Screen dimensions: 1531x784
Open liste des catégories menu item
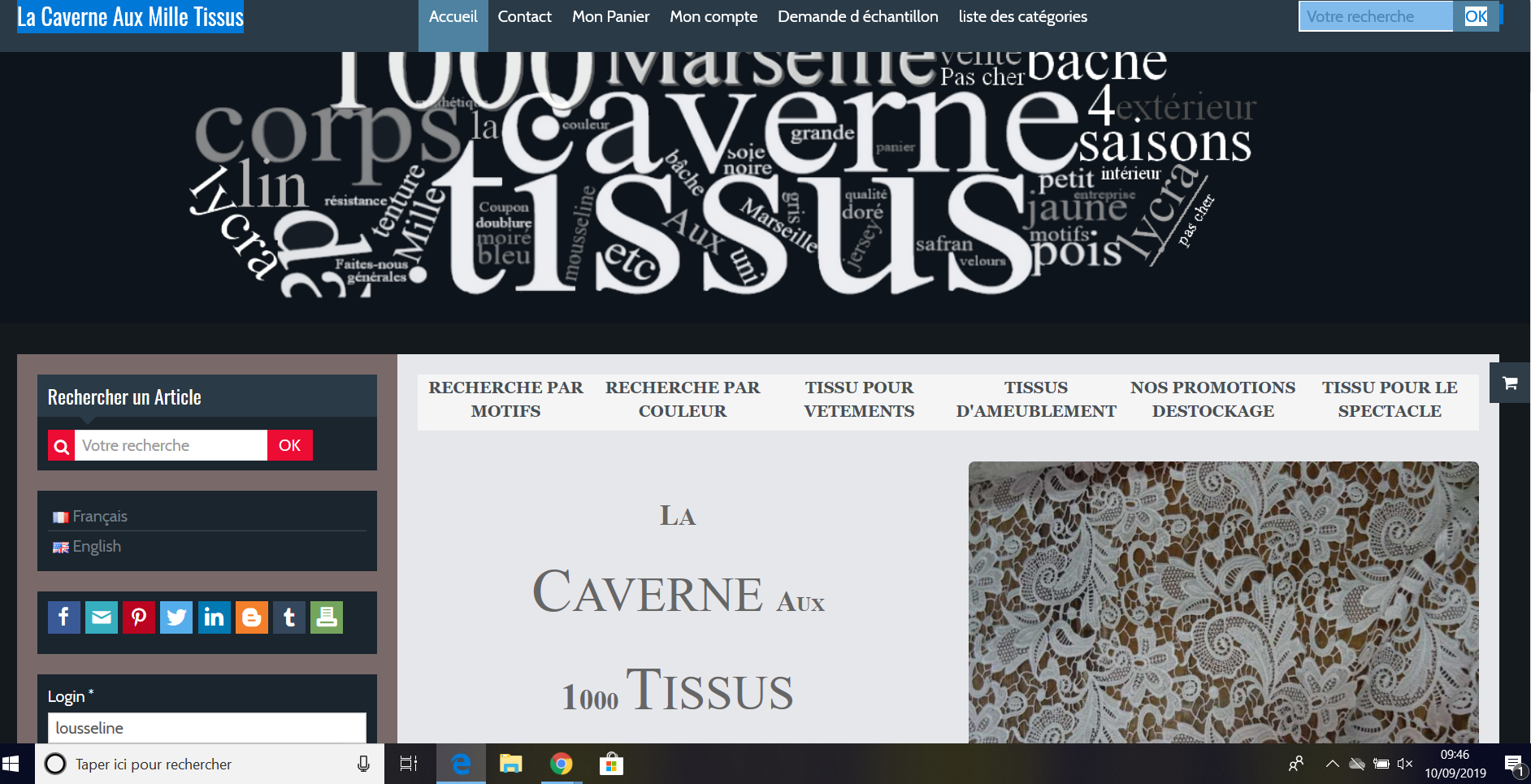1023,17
